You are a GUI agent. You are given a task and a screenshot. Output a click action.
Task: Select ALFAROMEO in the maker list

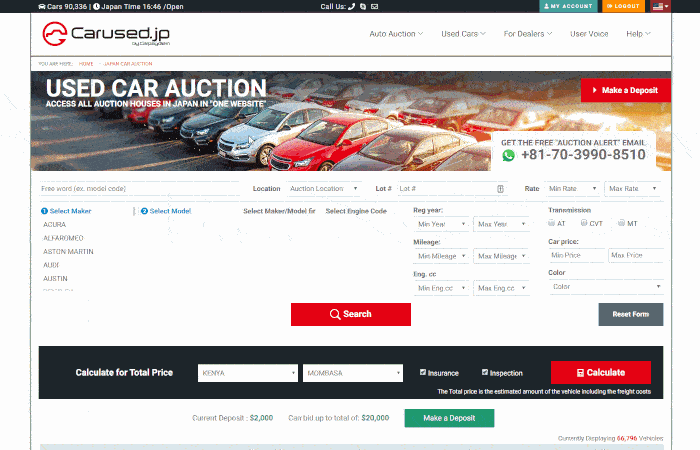pos(63,238)
